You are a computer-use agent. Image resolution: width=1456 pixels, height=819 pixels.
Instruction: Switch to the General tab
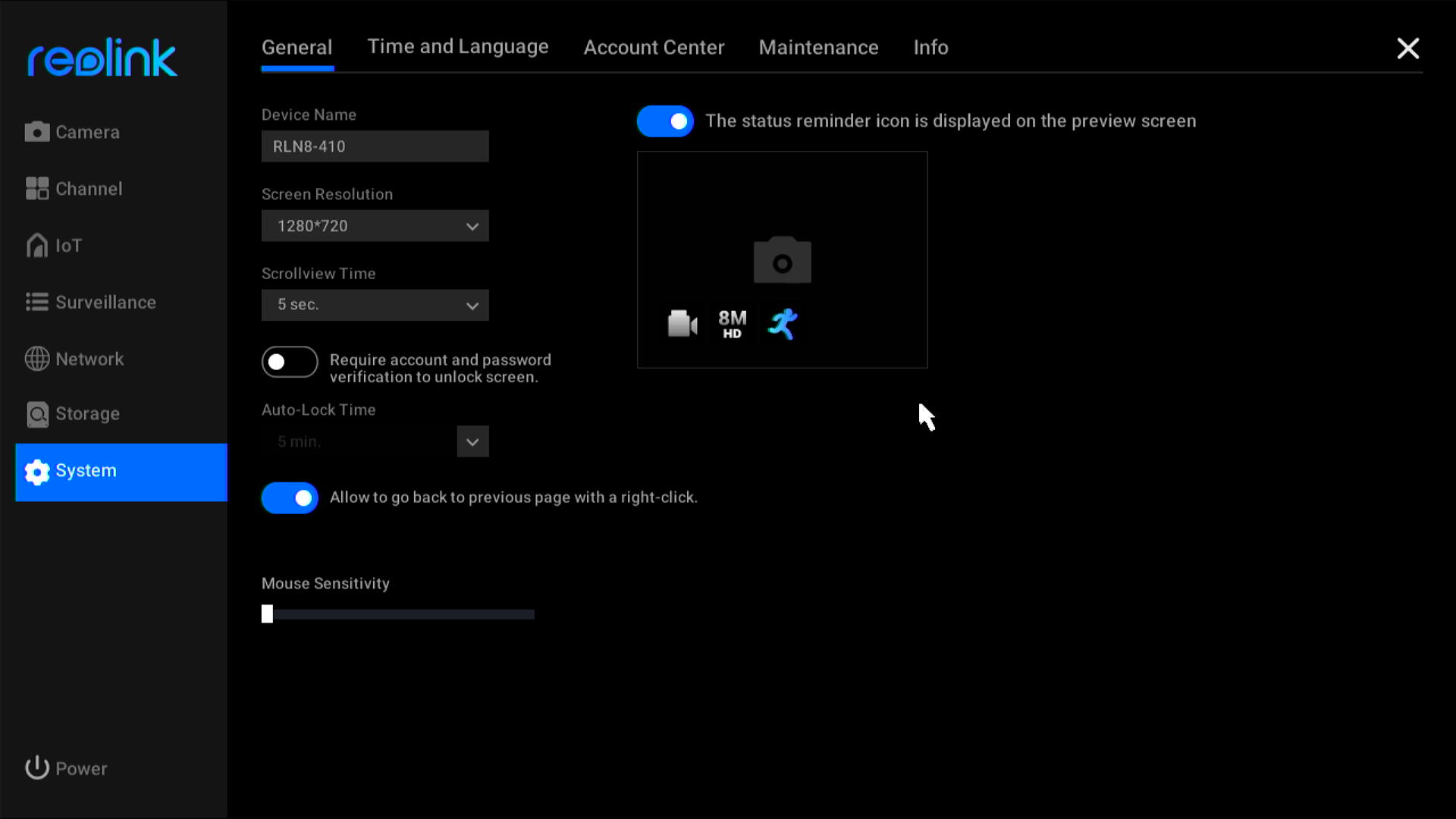(297, 47)
